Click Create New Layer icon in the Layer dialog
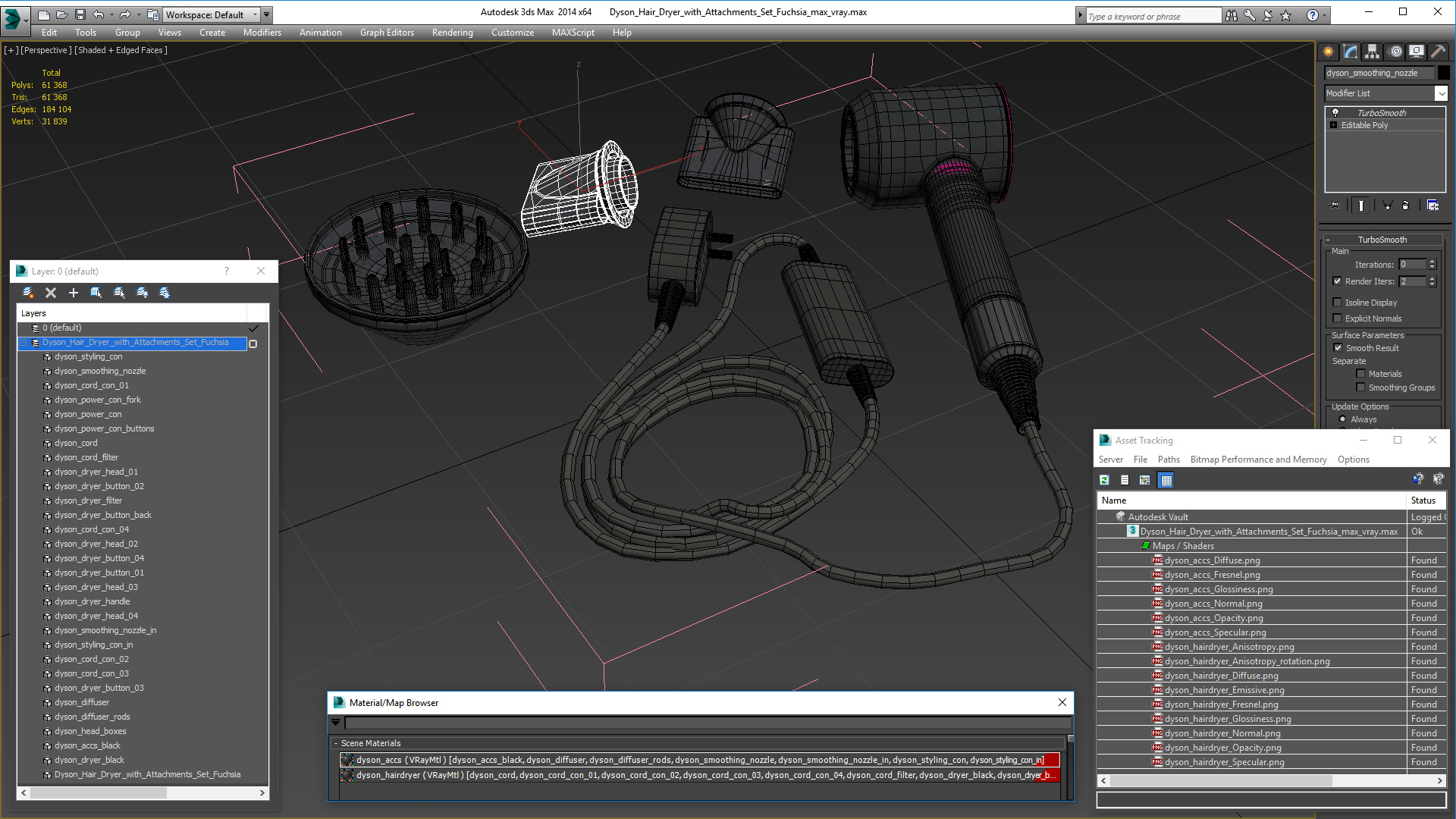Screen dimensions: 1456x819 pyautogui.click(x=28, y=293)
